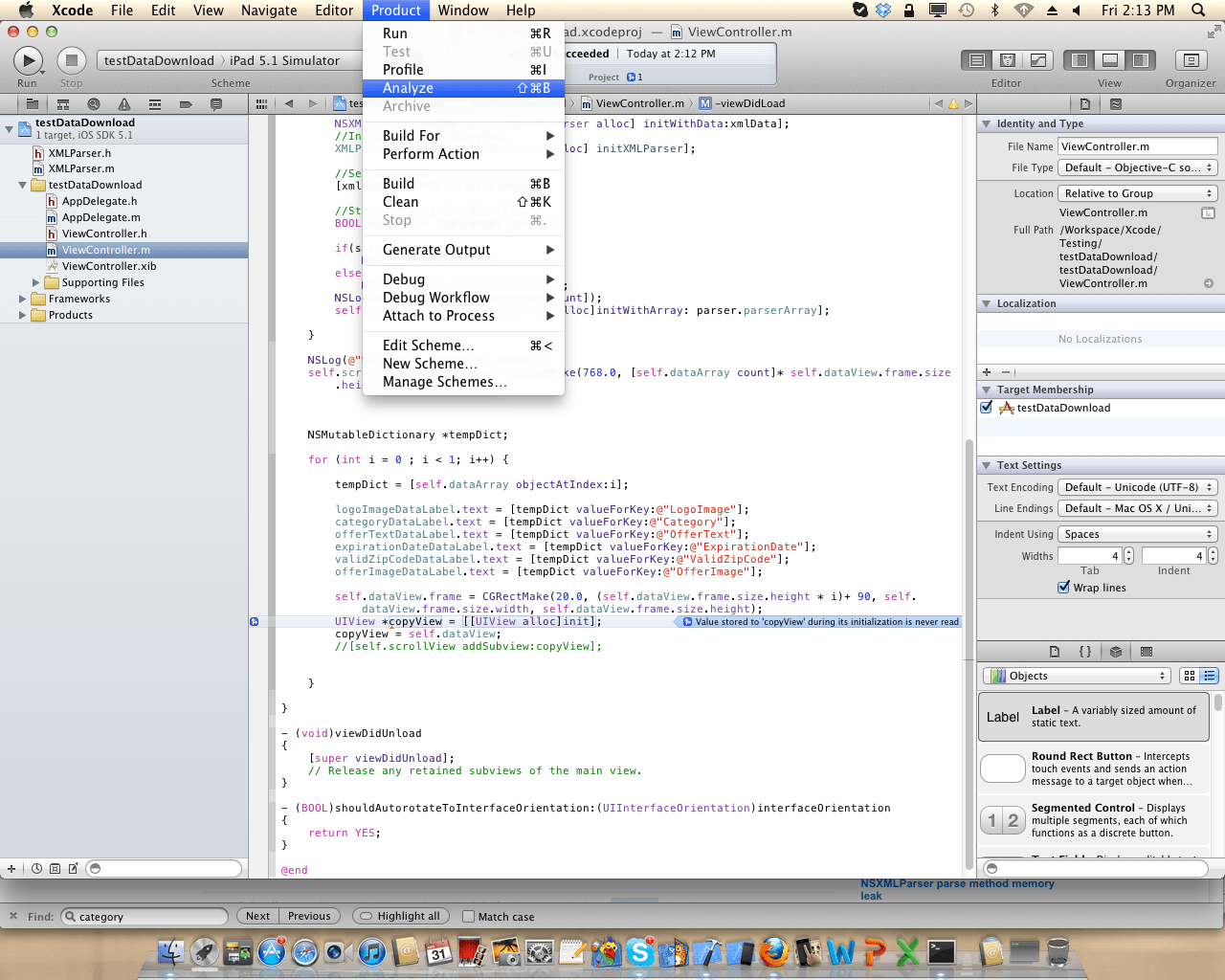
Task: Click Next in the find bar
Action: tap(257, 916)
